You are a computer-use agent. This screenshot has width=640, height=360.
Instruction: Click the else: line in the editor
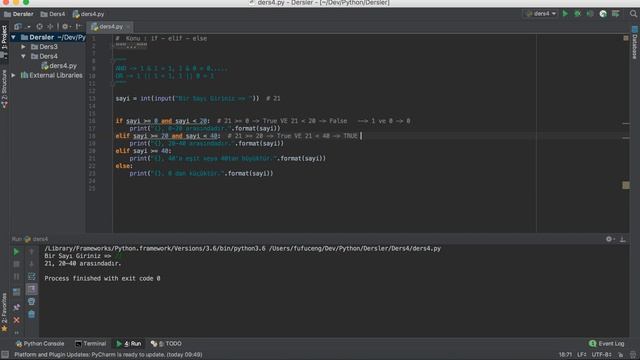click(x=124, y=166)
